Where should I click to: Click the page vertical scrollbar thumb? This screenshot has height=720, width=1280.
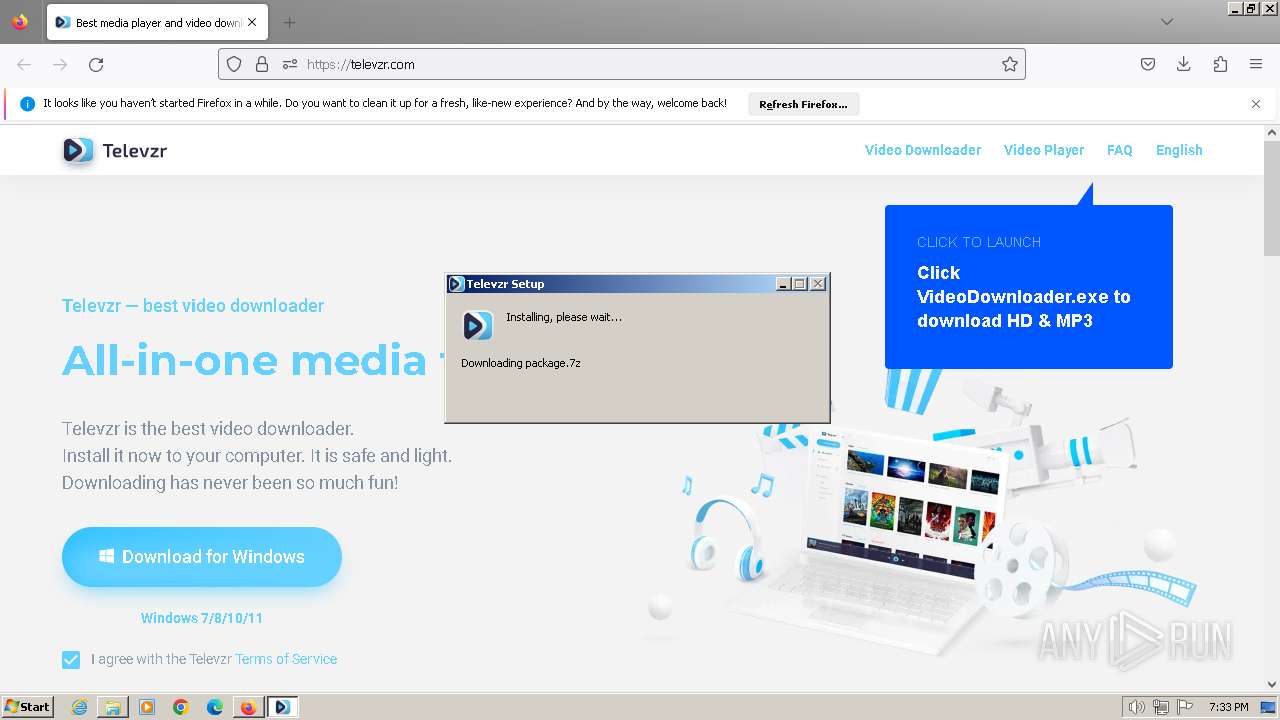[1272, 198]
